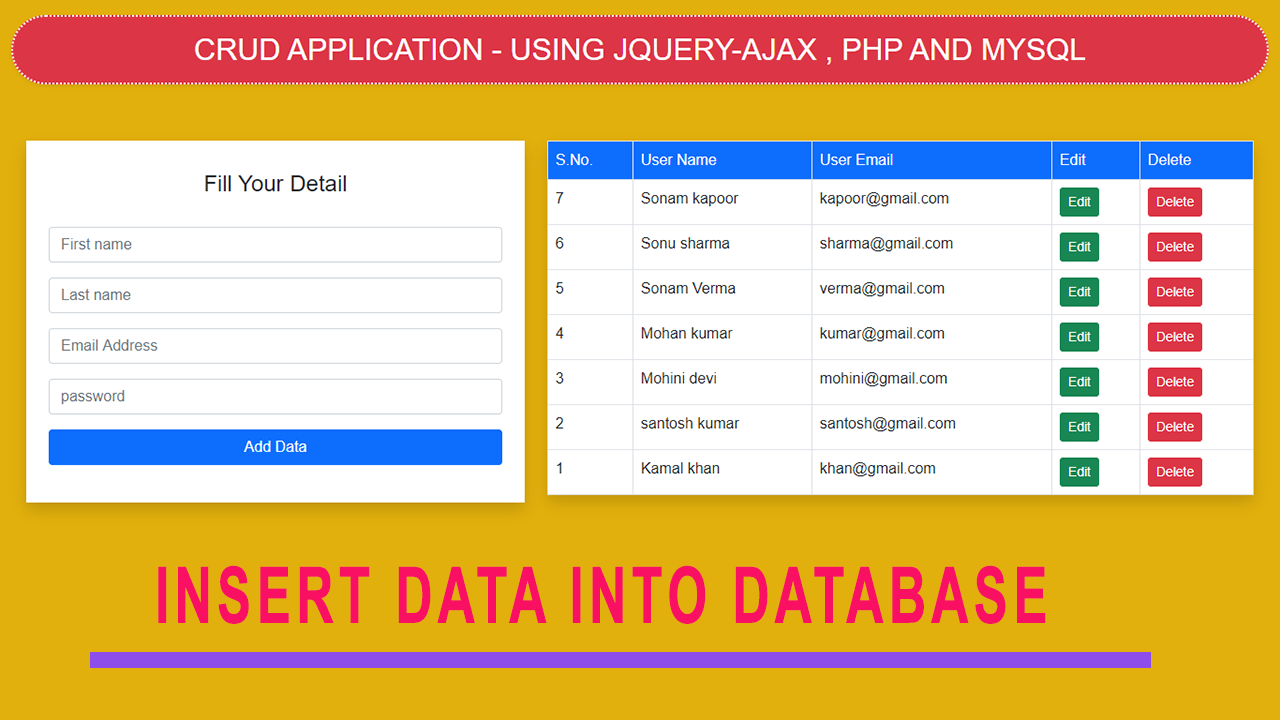Click the name Sonu sharma
The height and width of the screenshot is (720, 1280).
pos(685,243)
